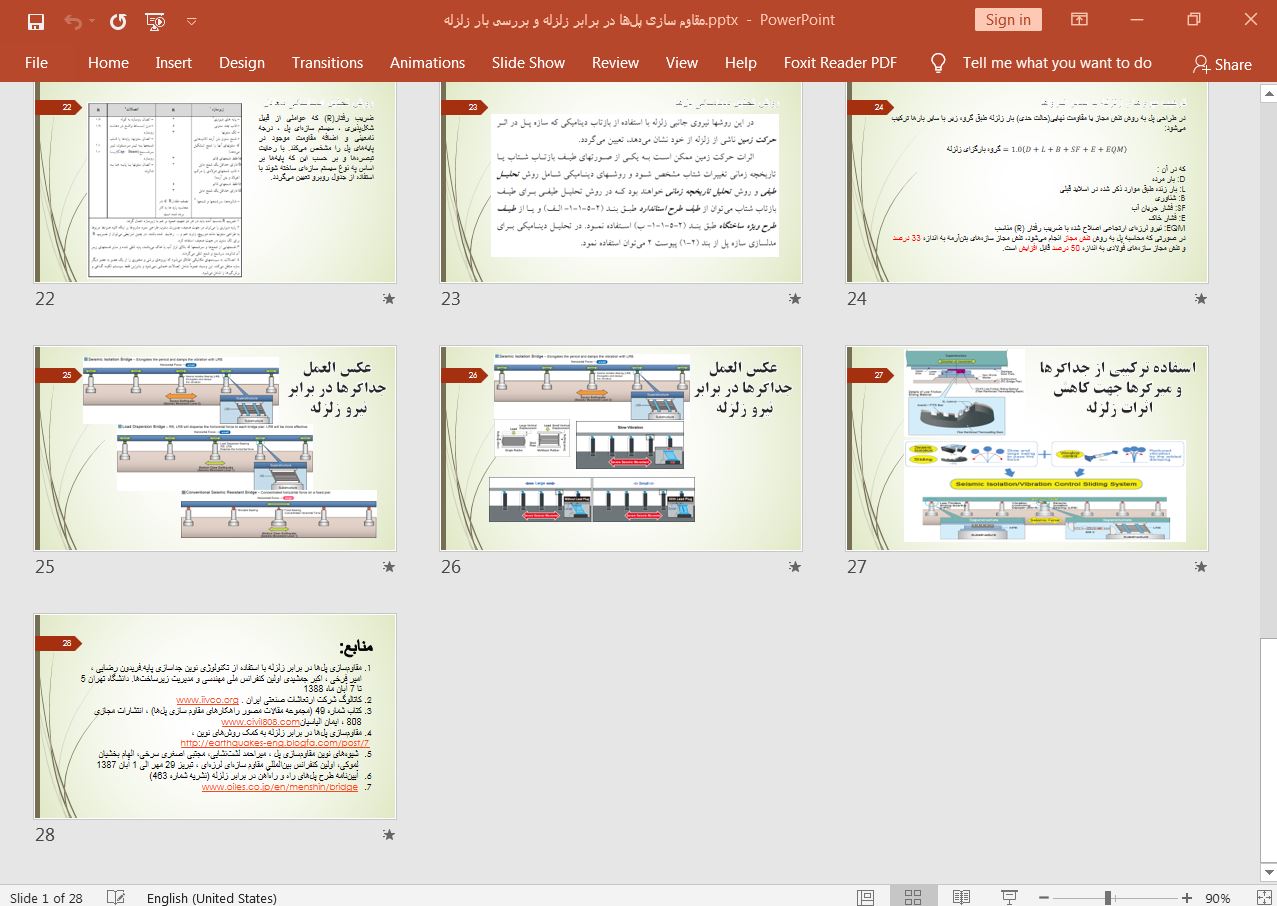The height and width of the screenshot is (906, 1277).
Task: Switch to Reading View icon
Action: click(x=961, y=897)
